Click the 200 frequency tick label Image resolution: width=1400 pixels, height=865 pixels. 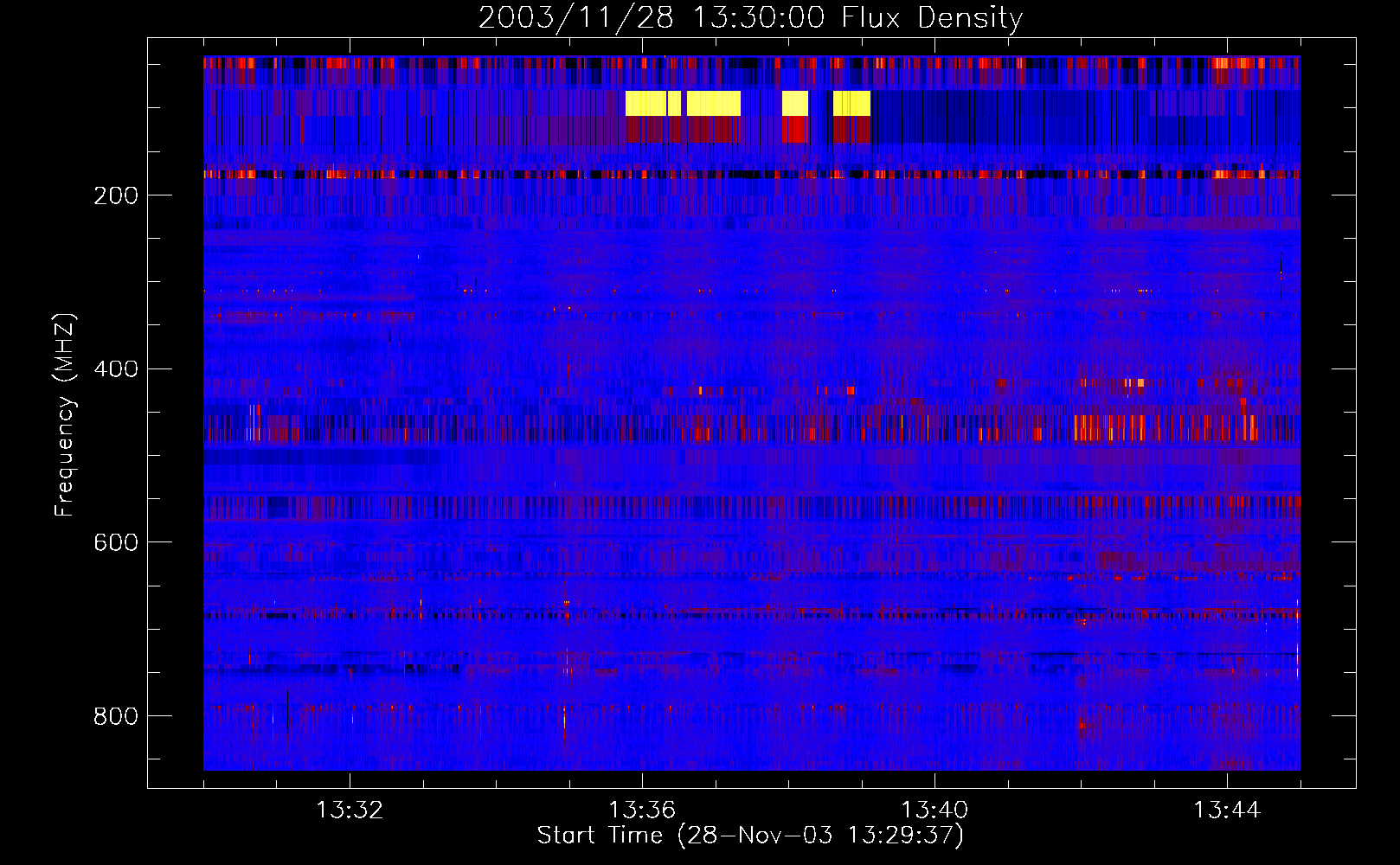click(116, 195)
